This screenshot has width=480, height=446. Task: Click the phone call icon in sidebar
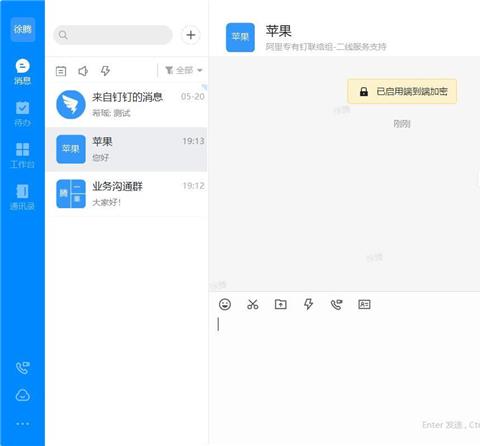pos(23,368)
